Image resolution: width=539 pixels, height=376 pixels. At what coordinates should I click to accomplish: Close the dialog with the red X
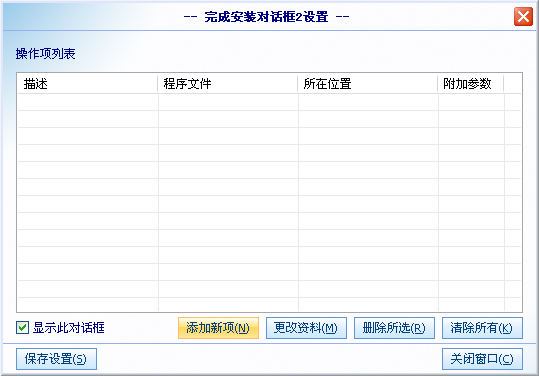coord(523,16)
